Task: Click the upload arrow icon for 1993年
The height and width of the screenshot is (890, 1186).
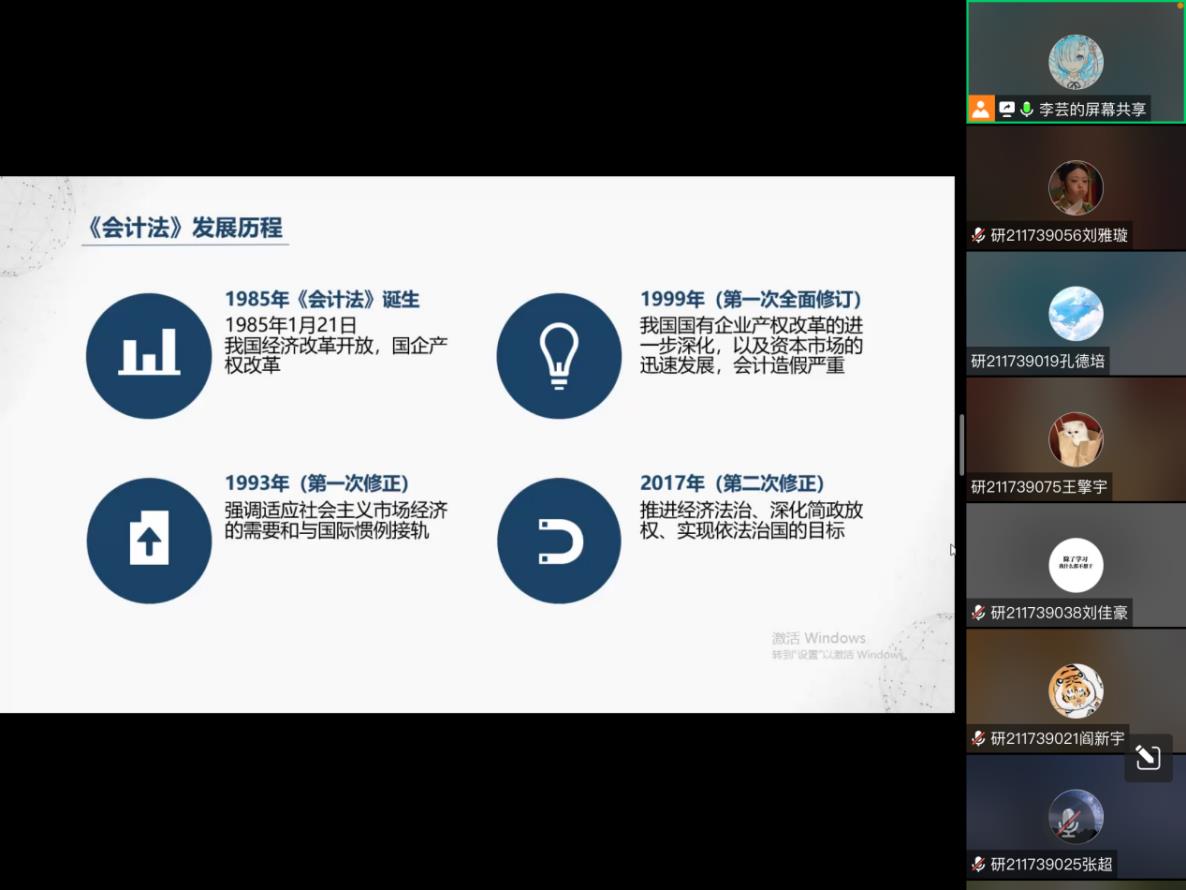Action: 149,541
